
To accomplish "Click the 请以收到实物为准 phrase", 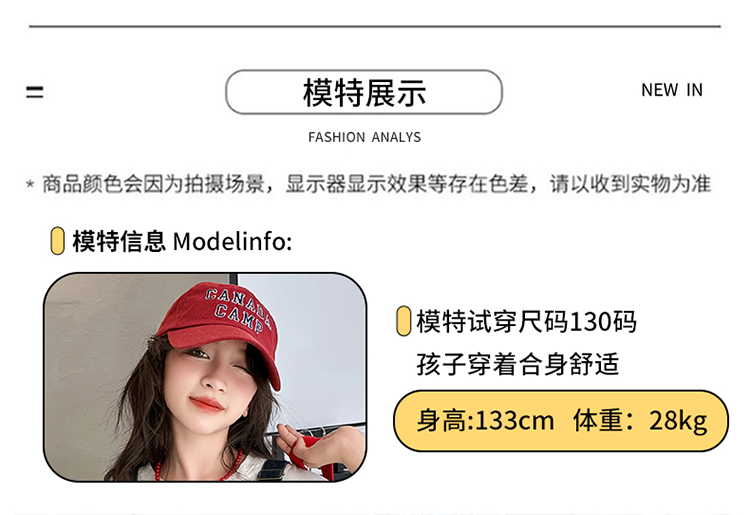I will coord(630,184).
